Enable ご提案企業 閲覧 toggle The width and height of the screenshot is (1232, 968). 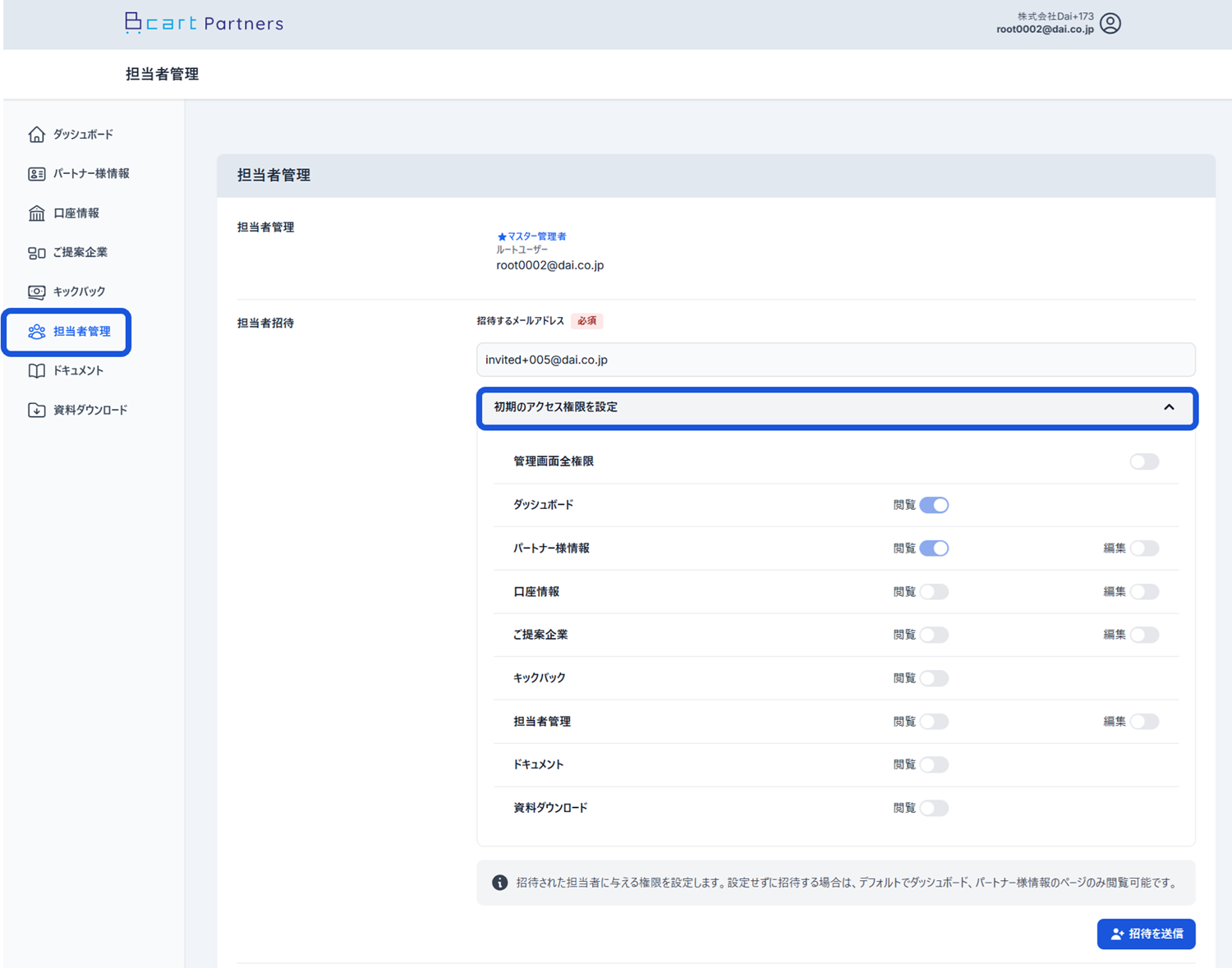pyautogui.click(x=934, y=635)
